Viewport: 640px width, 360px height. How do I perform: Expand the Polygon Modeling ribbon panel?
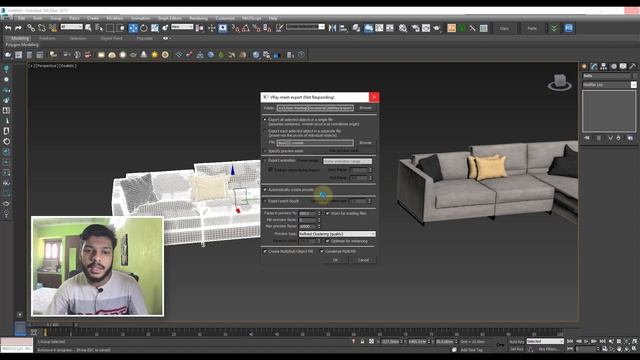pos(22,44)
